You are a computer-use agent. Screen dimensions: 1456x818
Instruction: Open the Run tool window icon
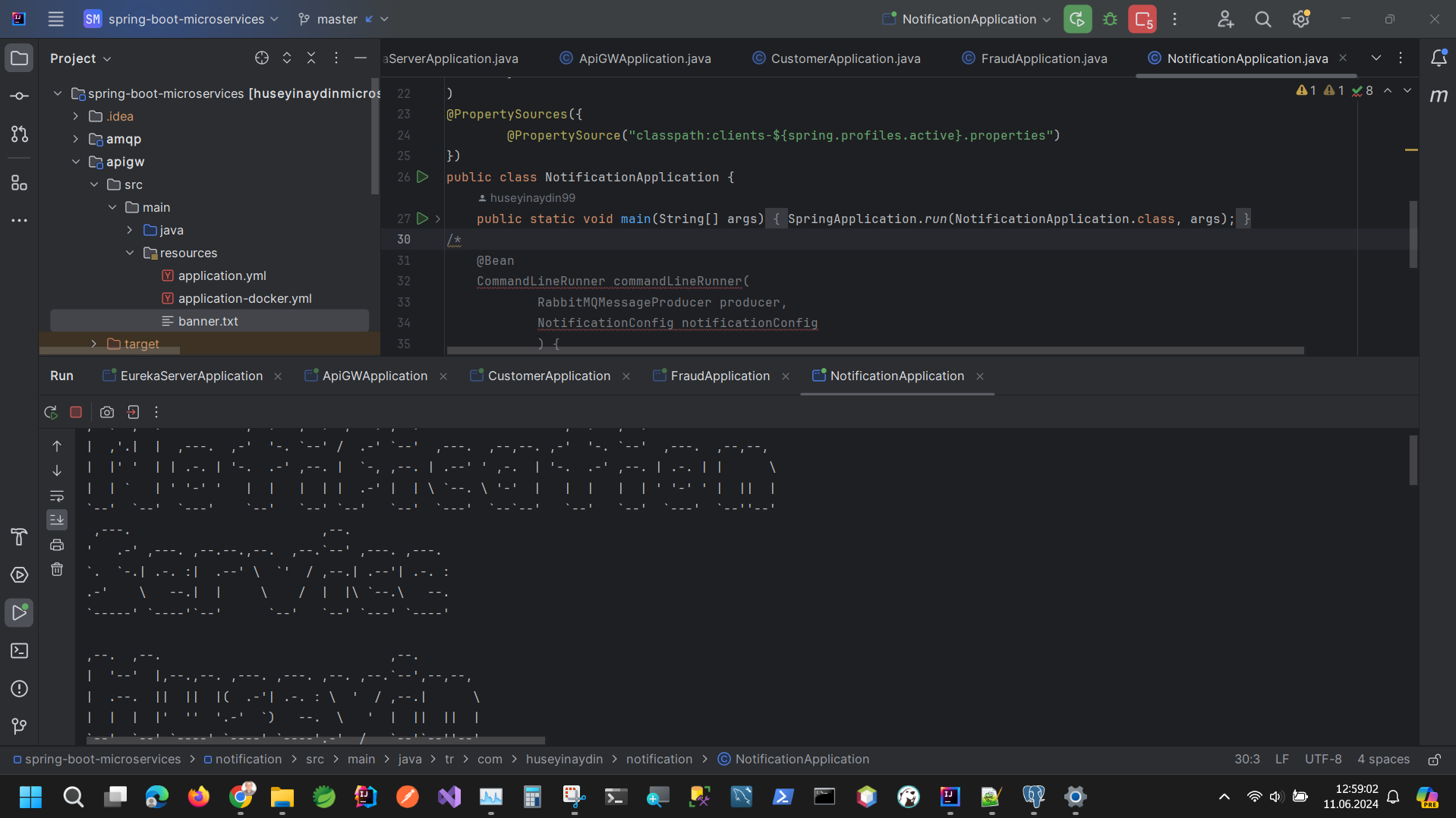tap(20, 613)
